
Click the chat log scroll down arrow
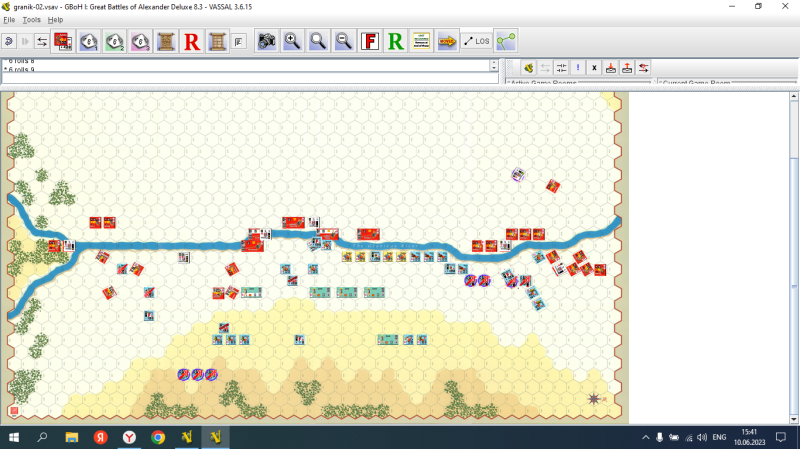(x=493, y=67)
